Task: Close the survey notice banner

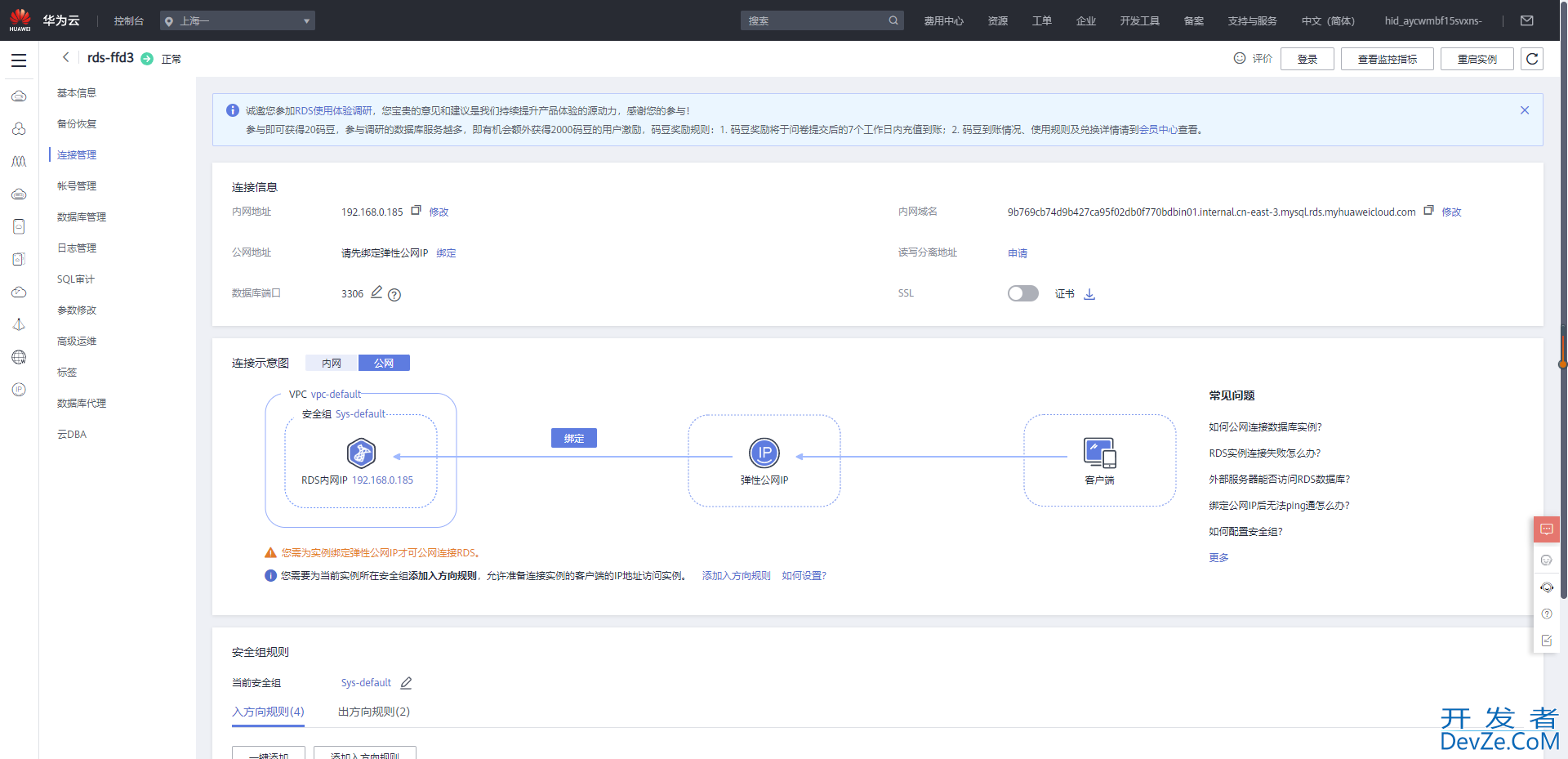Action: (x=1525, y=110)
